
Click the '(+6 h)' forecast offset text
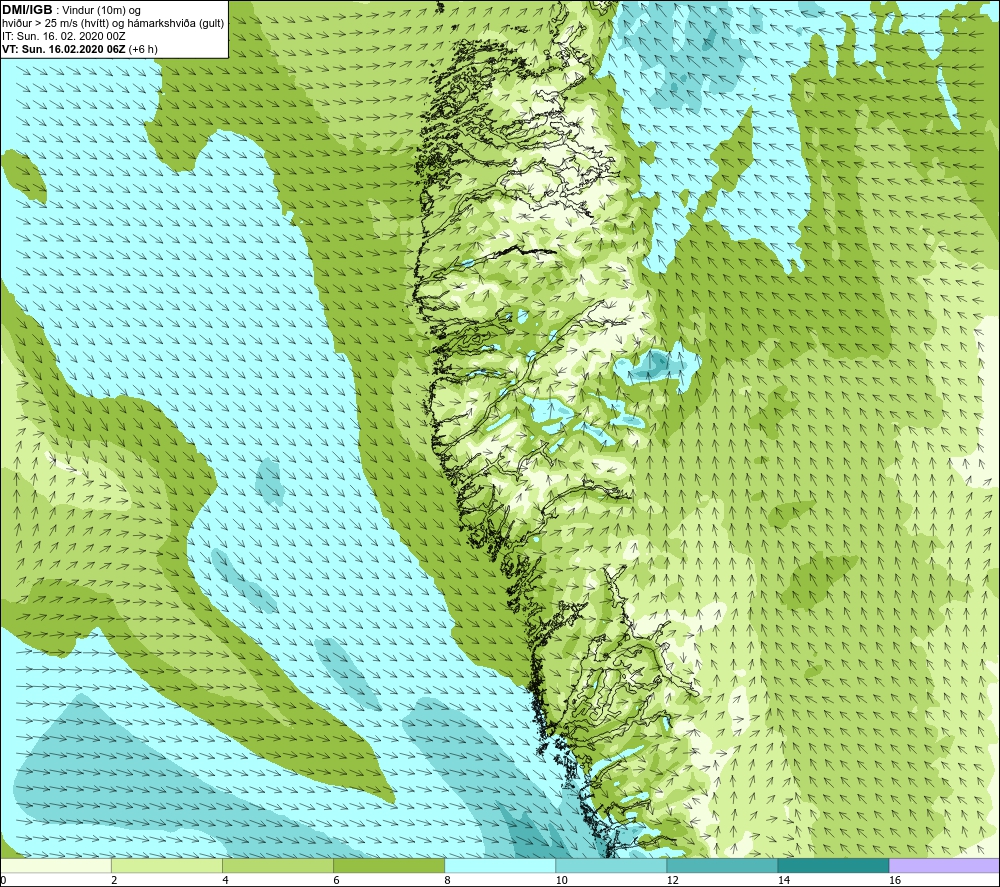click(143, 49)
